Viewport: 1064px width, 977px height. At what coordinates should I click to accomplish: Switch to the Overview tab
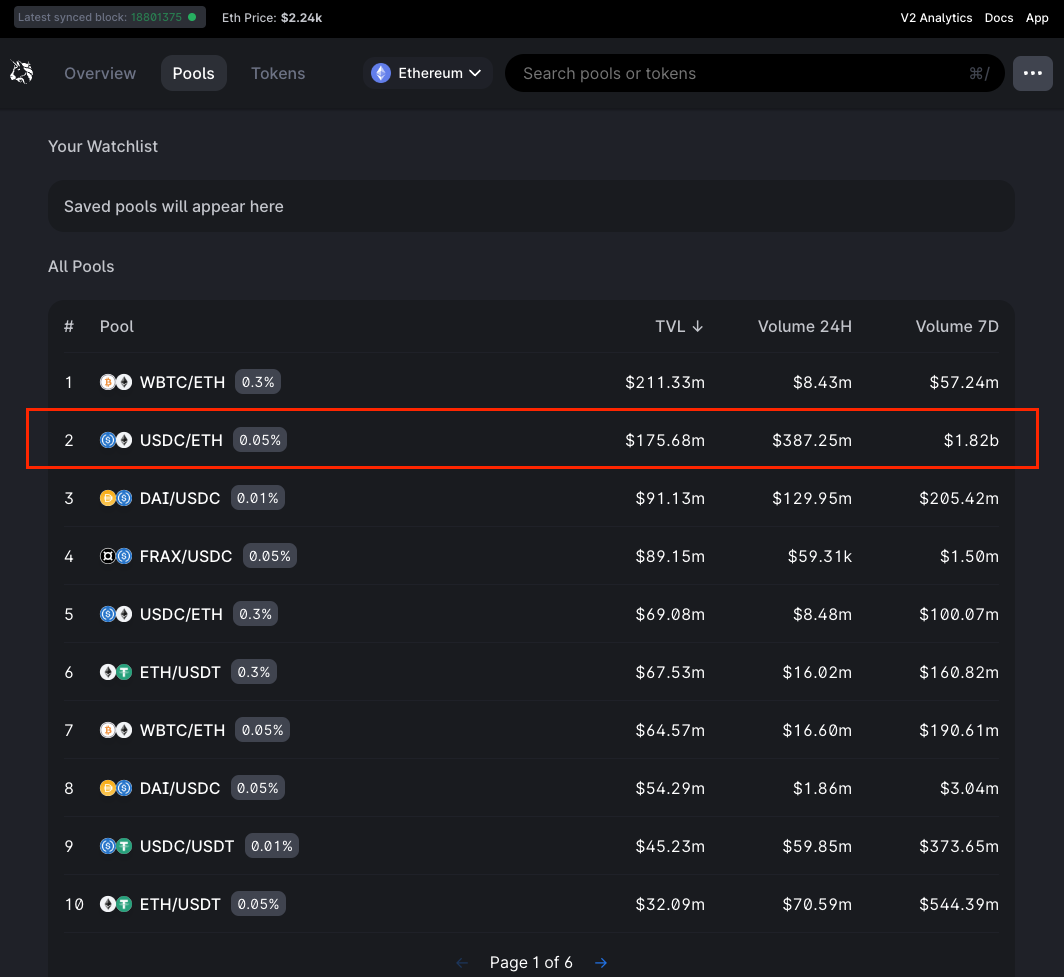pos(100,73)
